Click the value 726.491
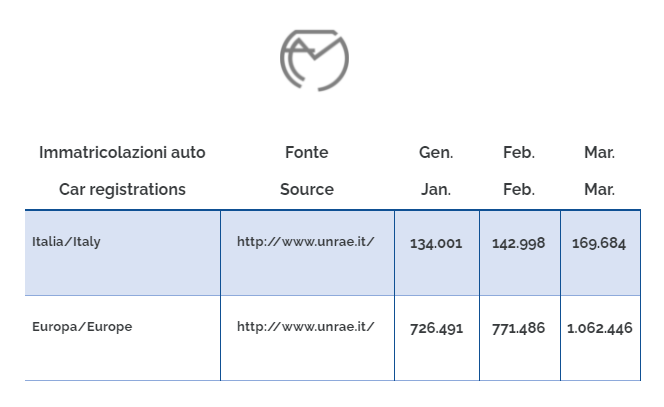664x407 pixels. pos(437,329)
